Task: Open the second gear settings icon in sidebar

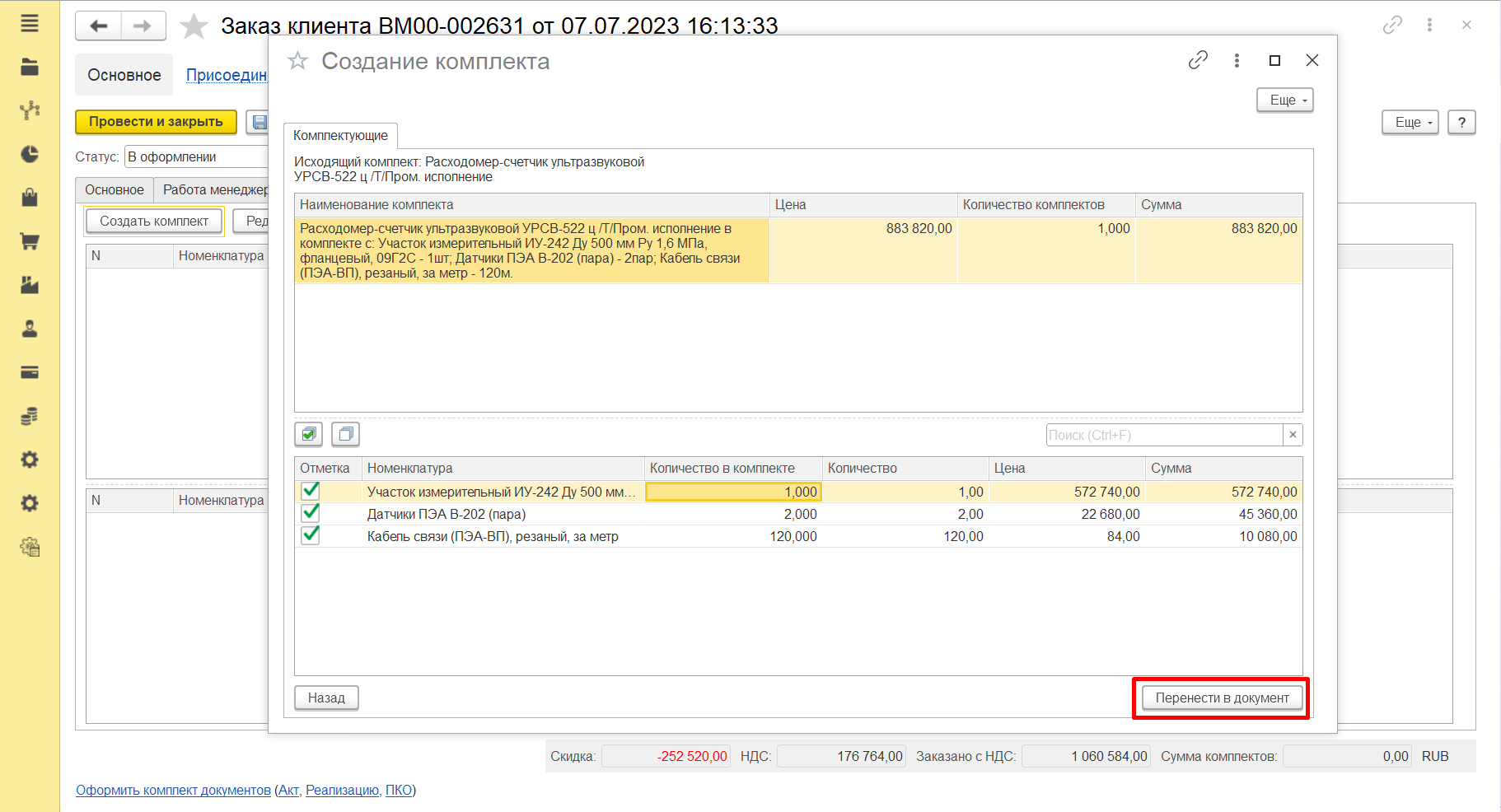Action: tap(30, 503)
